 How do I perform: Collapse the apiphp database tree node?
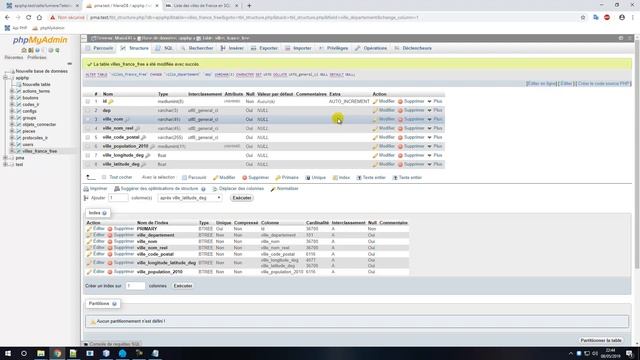click(x=6, y=78)
